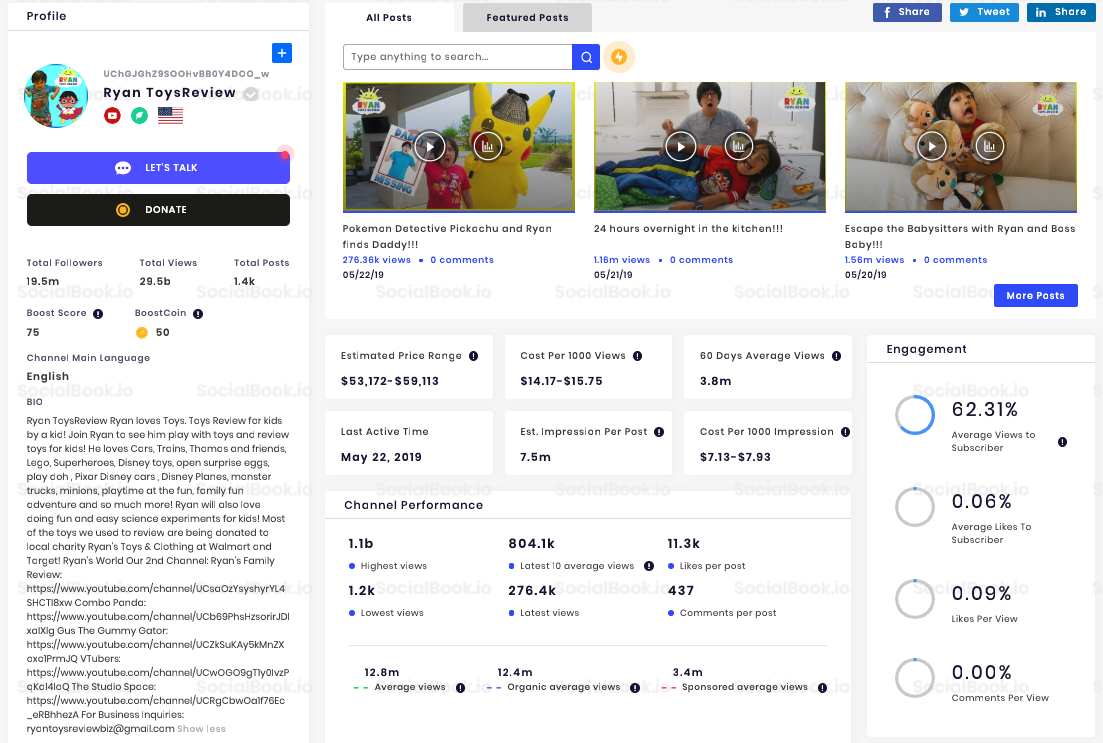Click the ryantoysreviewbiz@gmail.com email text
This screenshot has height=743, width=1103.
click(x=101, y=729)
